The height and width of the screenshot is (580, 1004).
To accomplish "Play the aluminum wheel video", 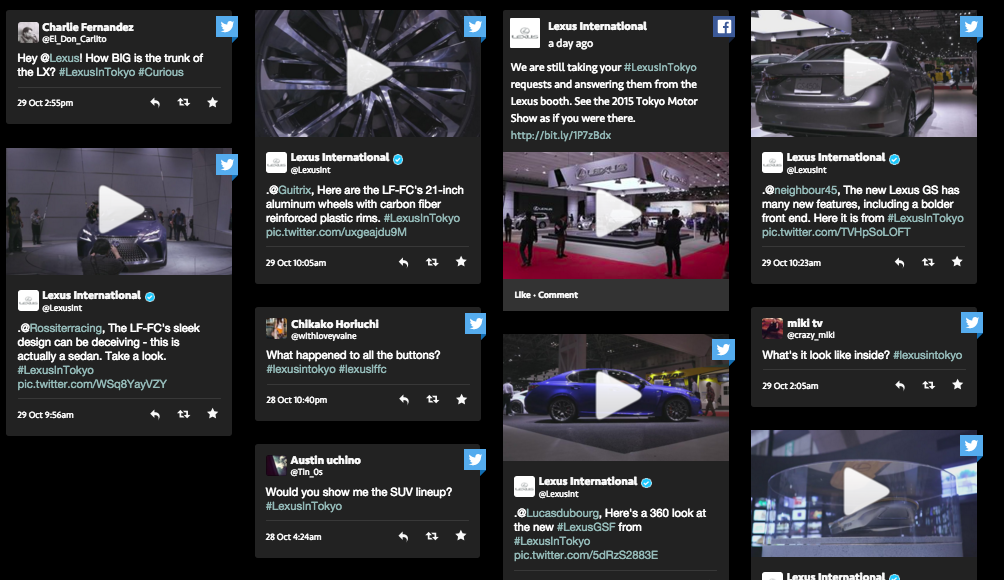I will click(368, 72).
